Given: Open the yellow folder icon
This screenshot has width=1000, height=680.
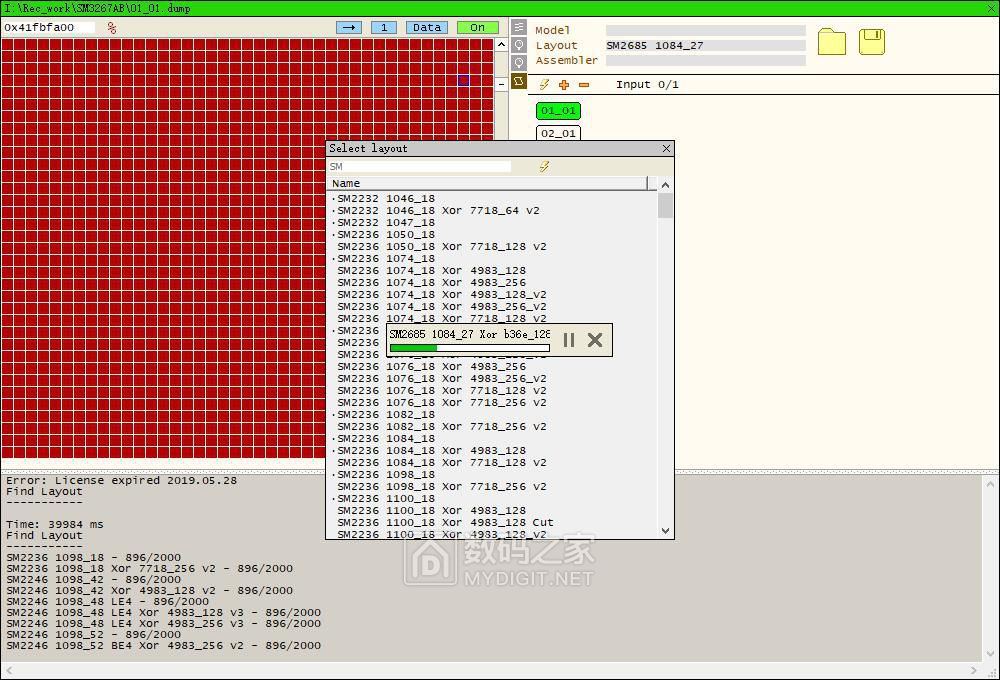Looking at the screenshot, I should (832, 42).
